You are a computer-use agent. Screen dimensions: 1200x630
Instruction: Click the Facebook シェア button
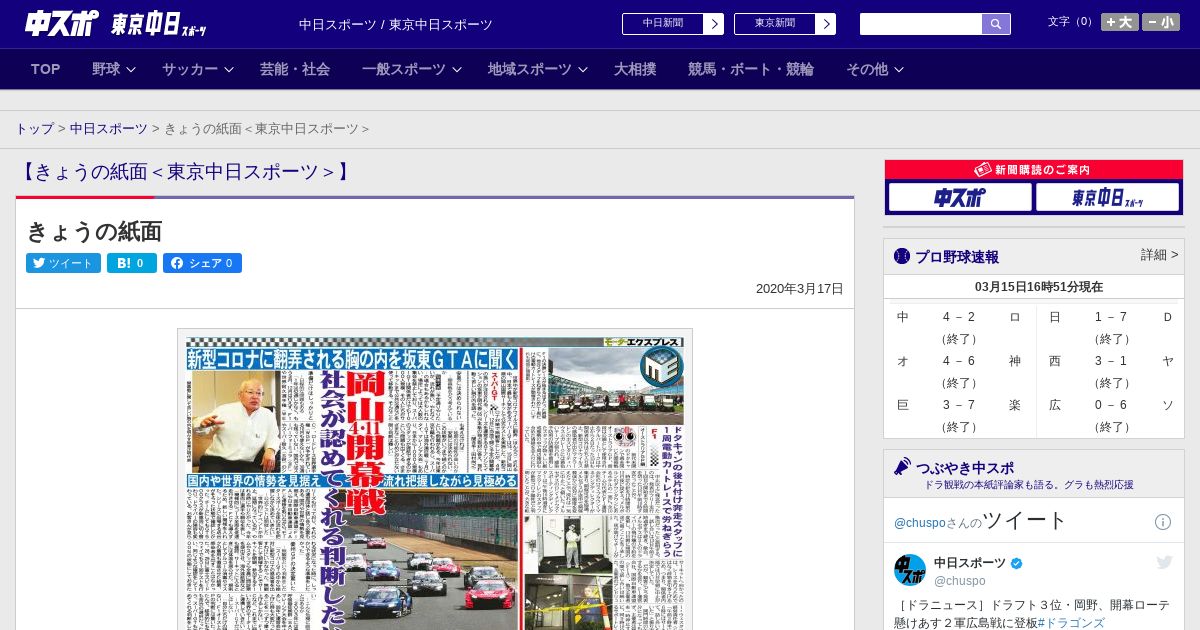(x=202, y=263)
